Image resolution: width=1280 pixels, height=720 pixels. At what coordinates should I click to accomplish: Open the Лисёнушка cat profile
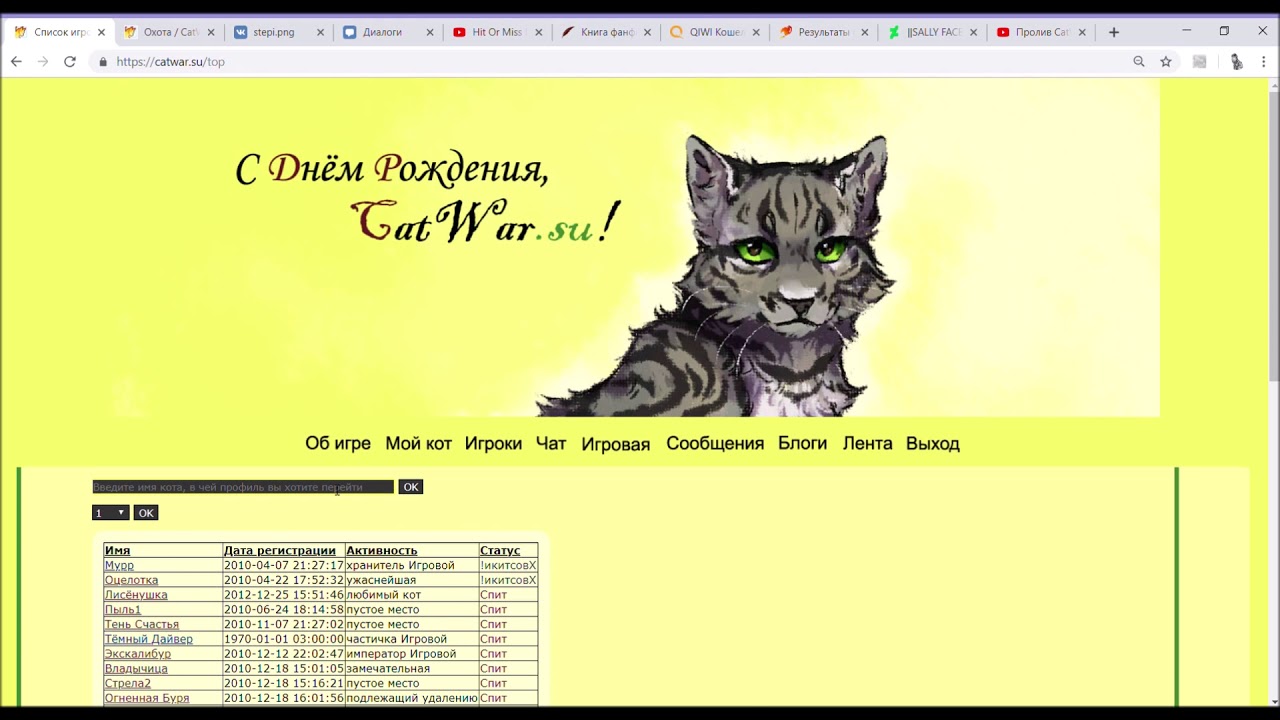(136, 595)
